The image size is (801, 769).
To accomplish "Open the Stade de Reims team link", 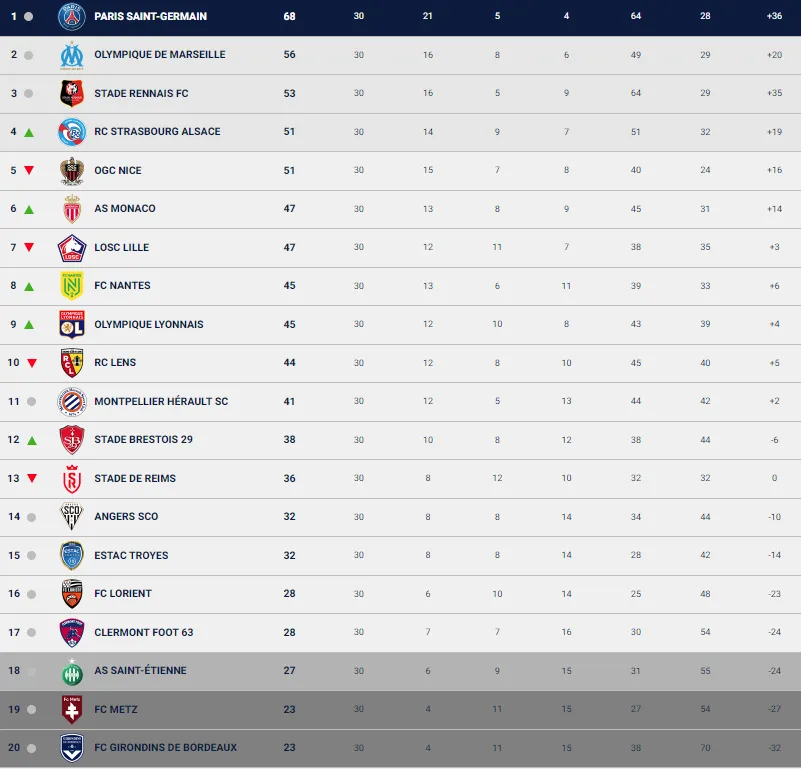I will coord(134,478).
